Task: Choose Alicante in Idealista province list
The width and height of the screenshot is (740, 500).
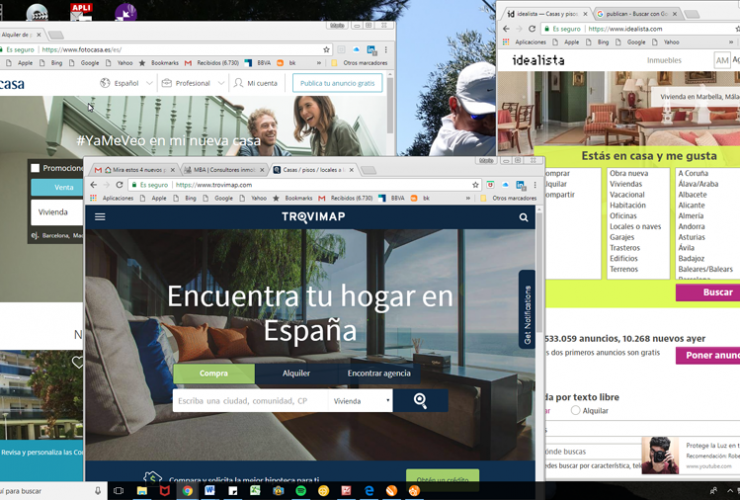Action: point(691,205)
